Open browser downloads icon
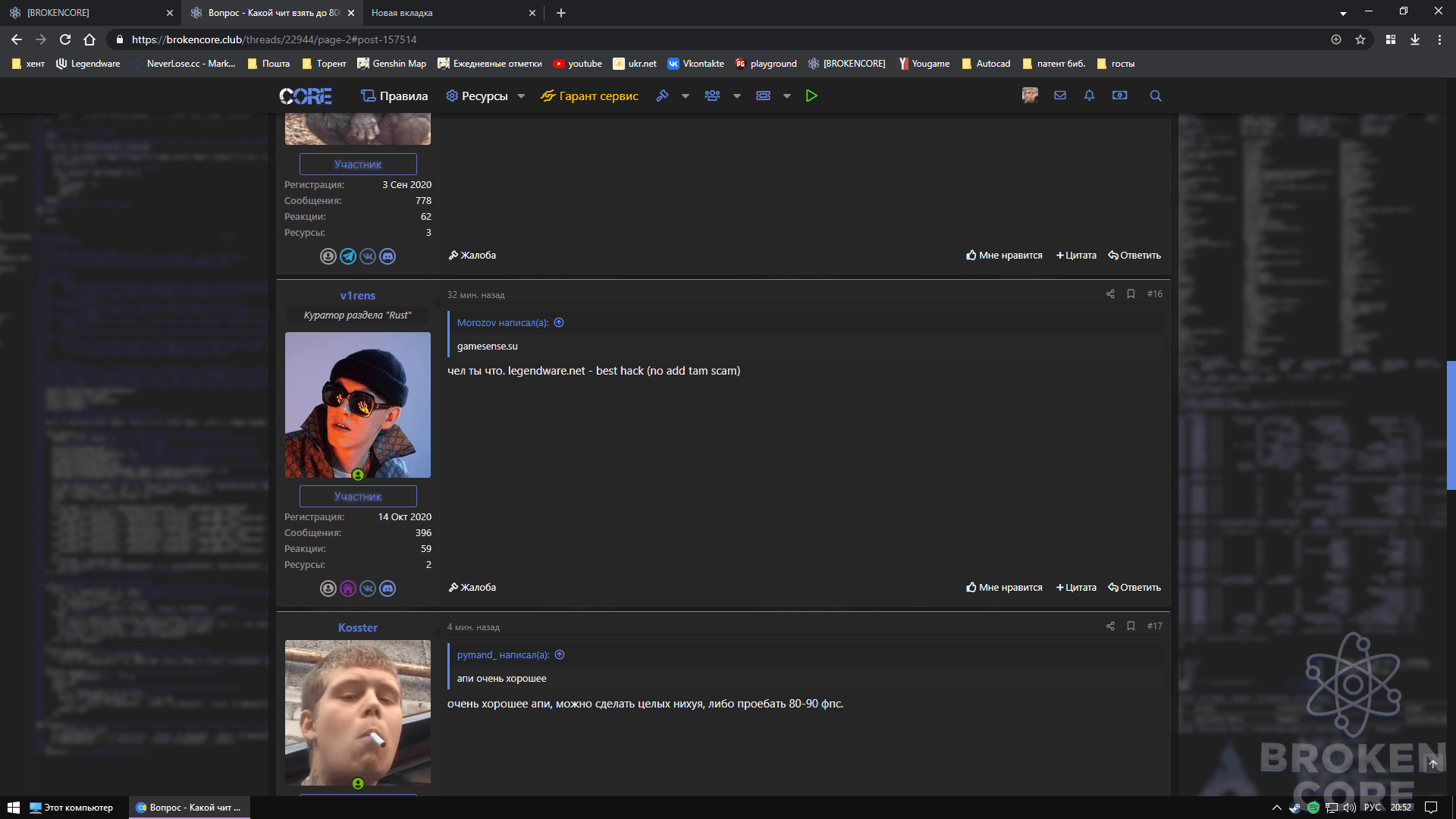Viewport: 1456px width, 819px height. pyautogui.click(x=1415, y=39)
